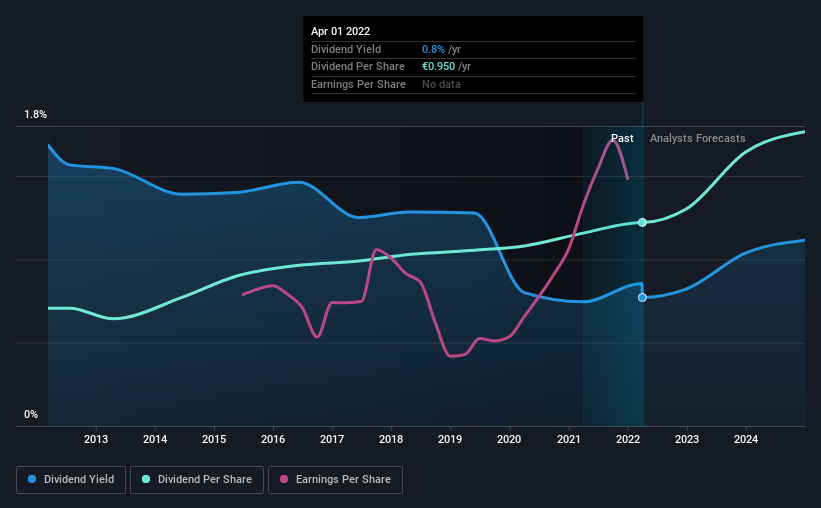Image resolution: width=821 pixels, height=508 pixels.
Task: Click the 2023 x-axis label
Action: point(687,439)
